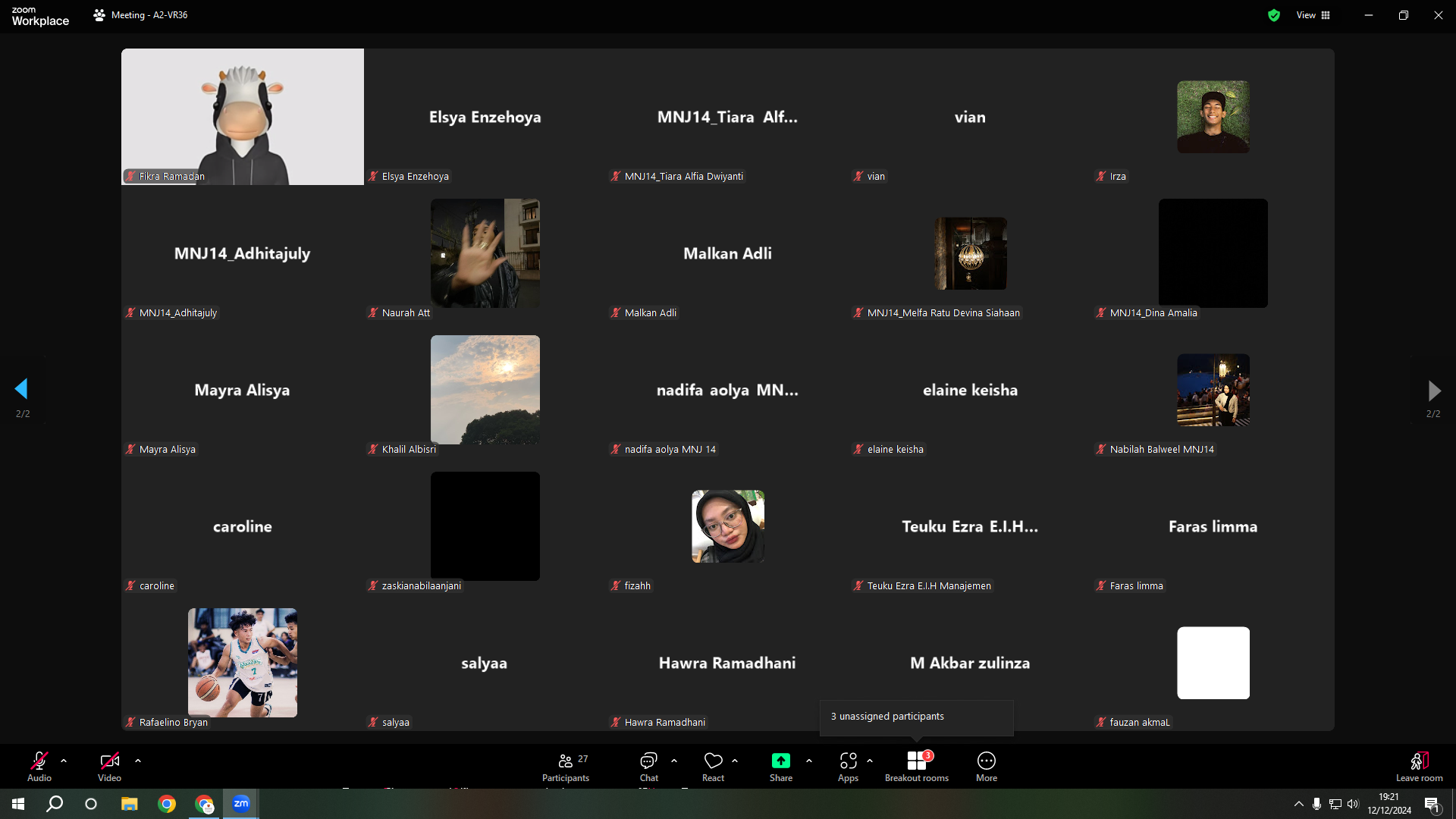Image resolution: width=1456 pixels, height=819 pixels.
Task: Click caroline's muted mic icon
Action: 130,585
